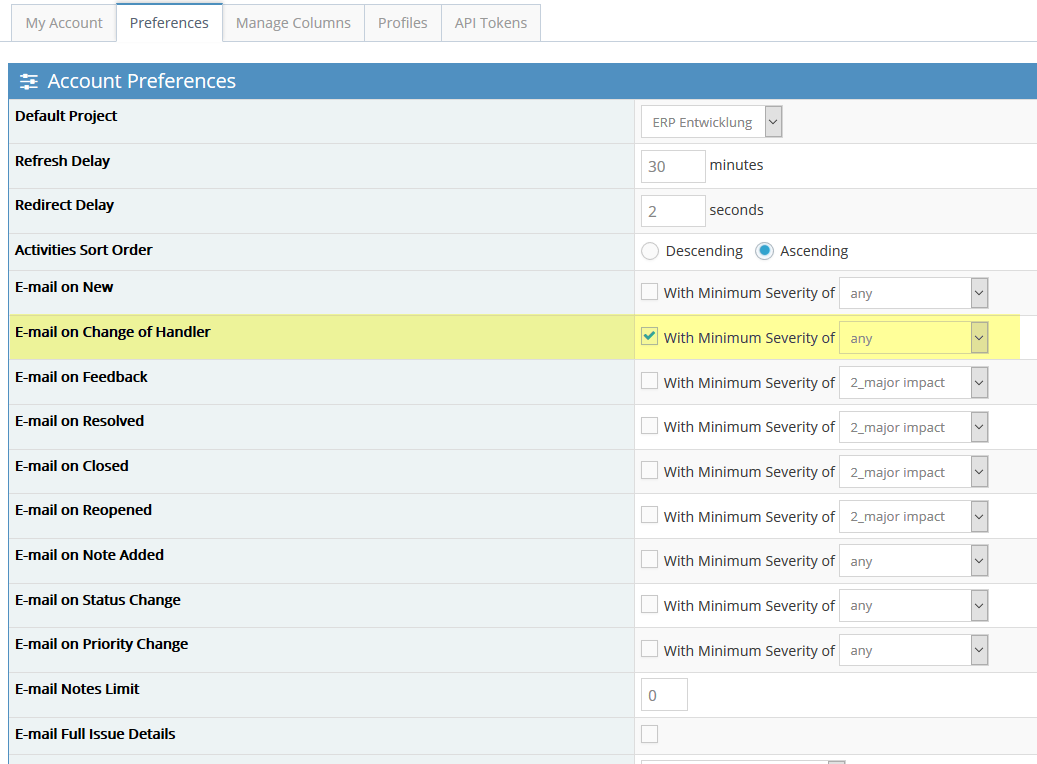Enable E-mail on New checkbox
This screenshot has height=764, width=1037.
click(x=650, y=292)
